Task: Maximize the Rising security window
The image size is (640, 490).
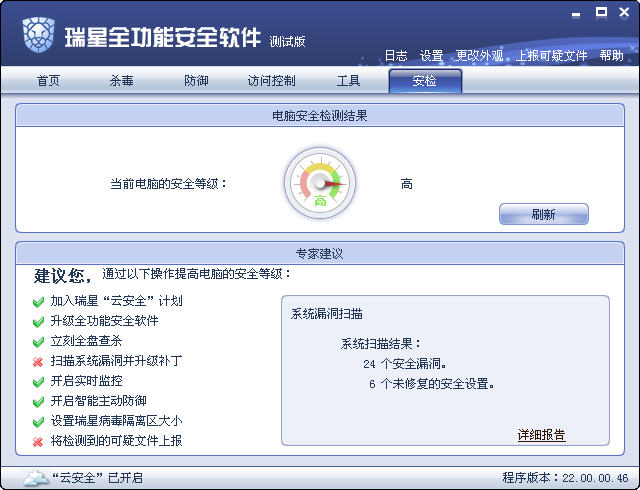Action: click(x=601, y=12)
